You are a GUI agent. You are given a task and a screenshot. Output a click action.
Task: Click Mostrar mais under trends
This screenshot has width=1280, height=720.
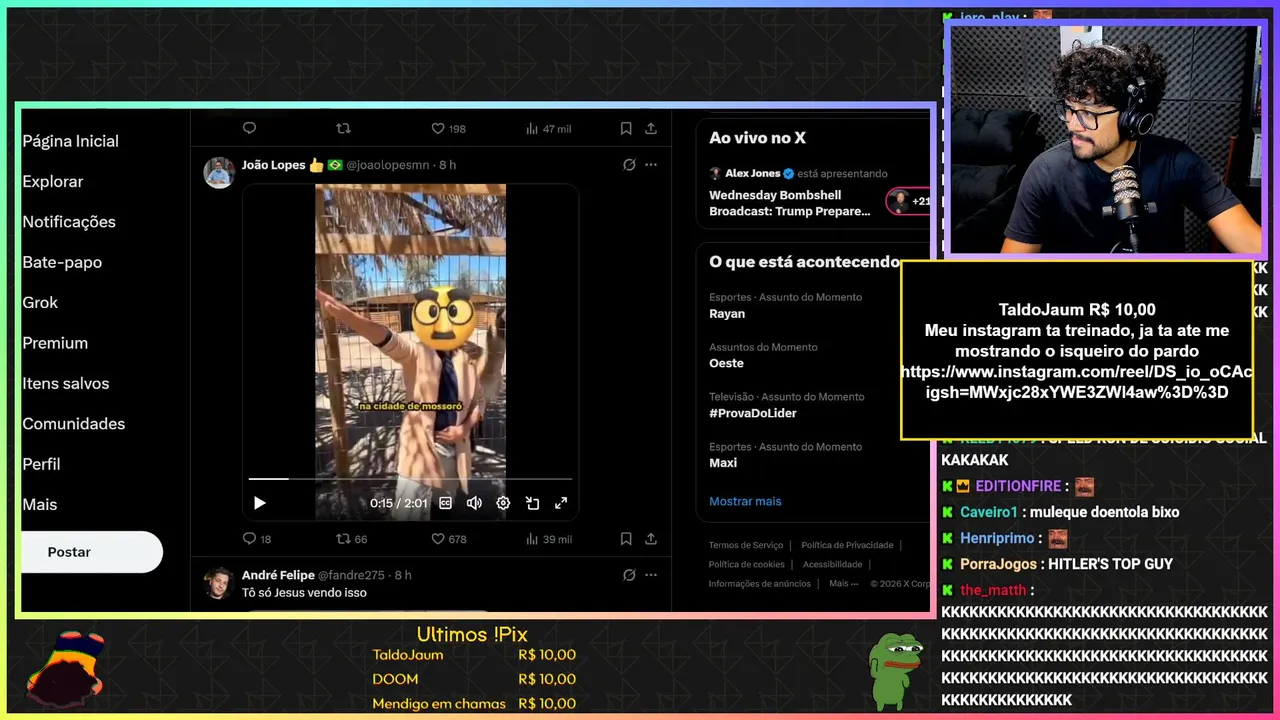click(745, 501)
